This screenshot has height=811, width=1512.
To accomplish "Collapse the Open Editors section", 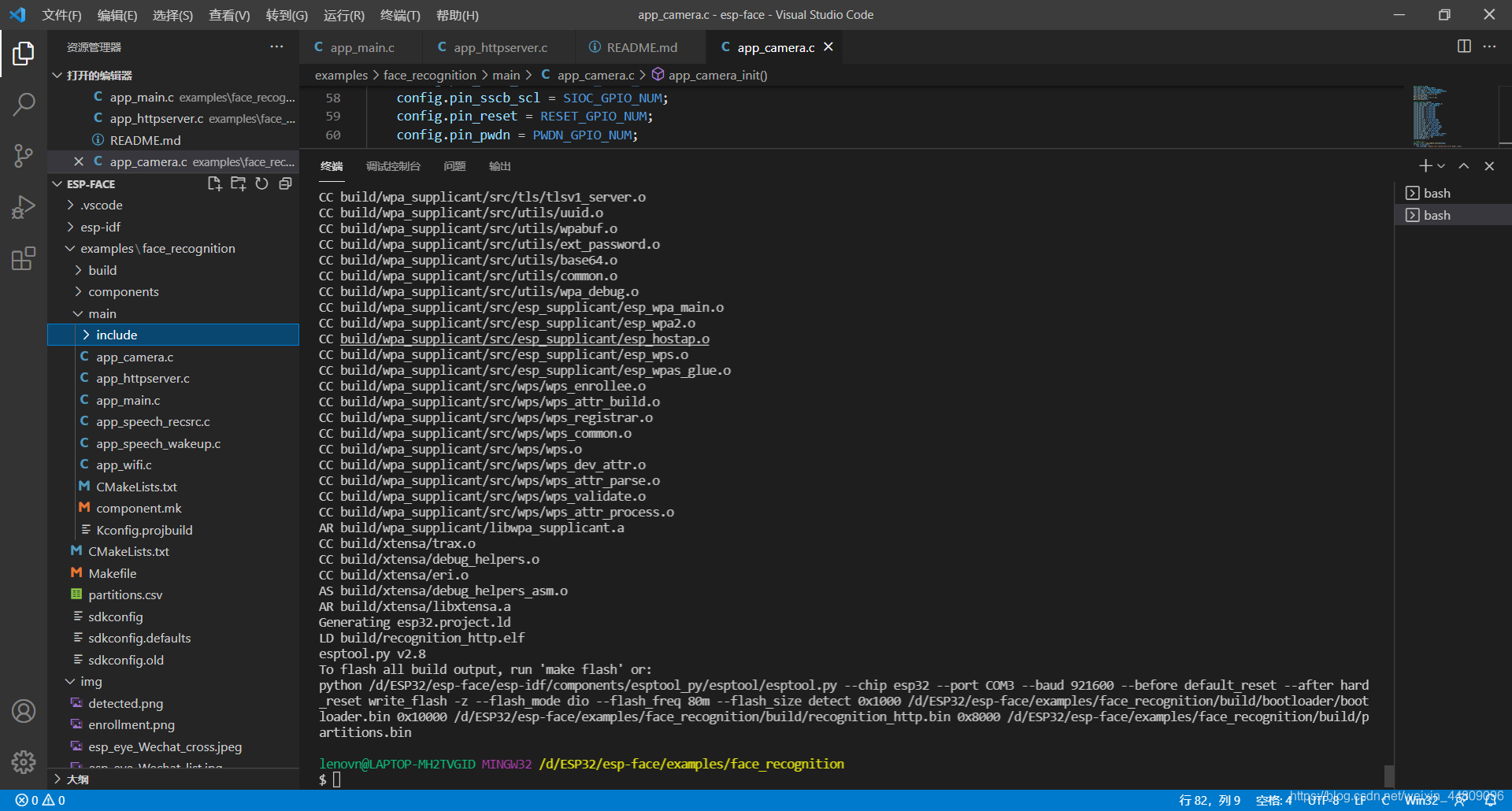I will pos(57,76).
